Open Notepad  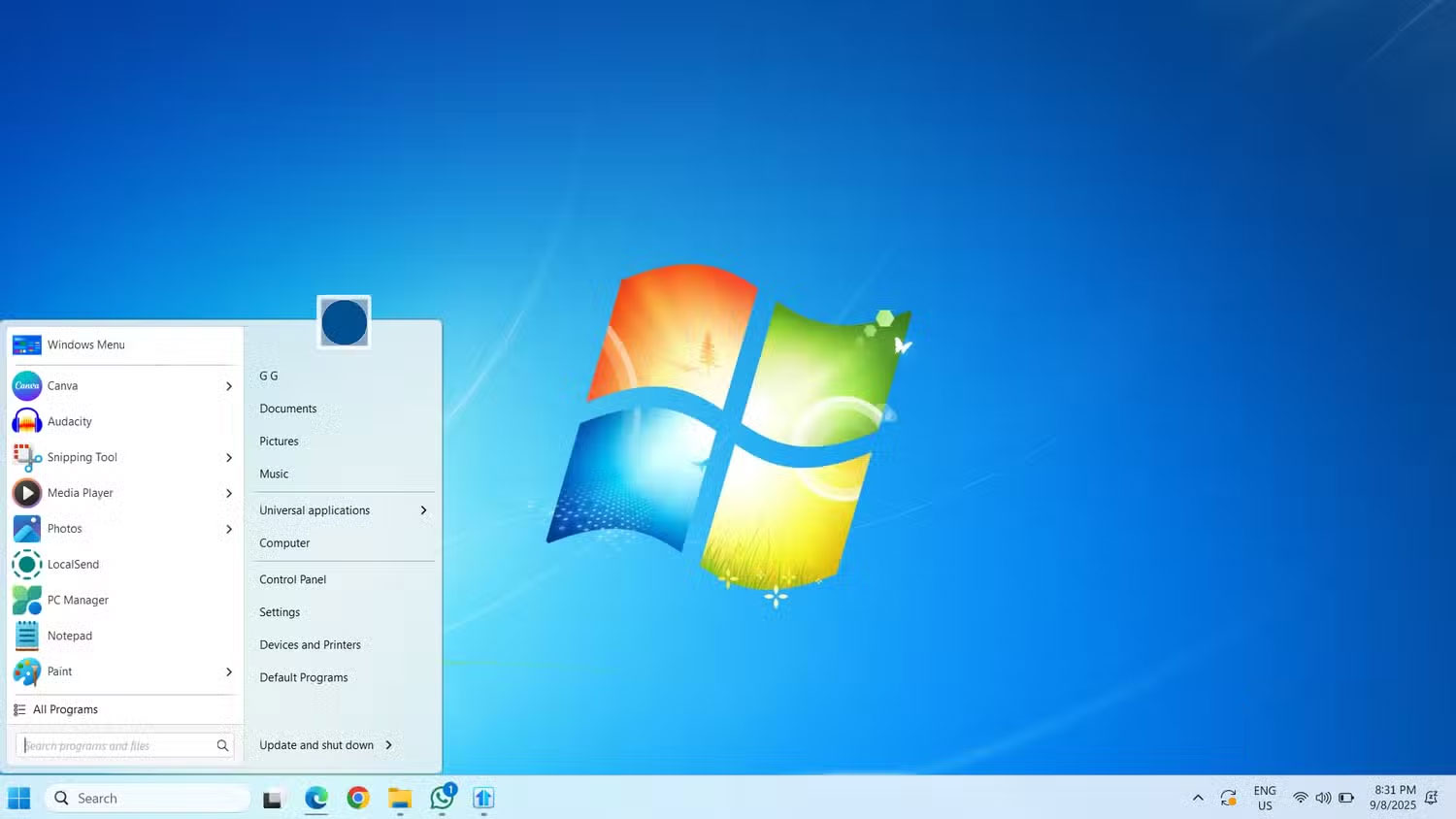[69, 636]
